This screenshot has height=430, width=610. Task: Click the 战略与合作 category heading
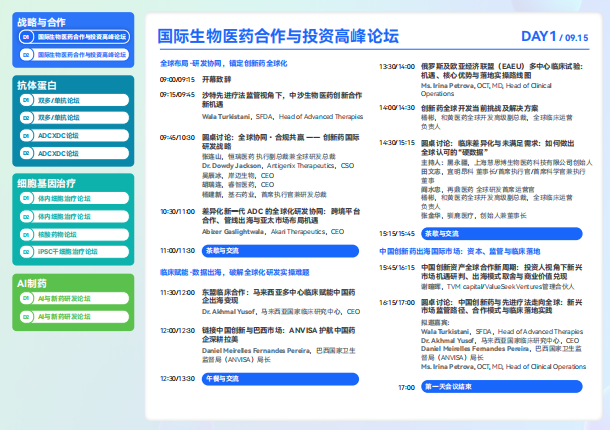click(41, 22)
